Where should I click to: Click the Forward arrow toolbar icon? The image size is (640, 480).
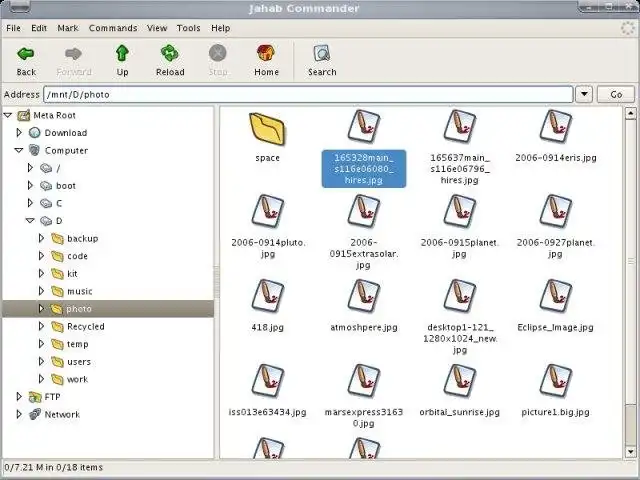click(73, 53)
